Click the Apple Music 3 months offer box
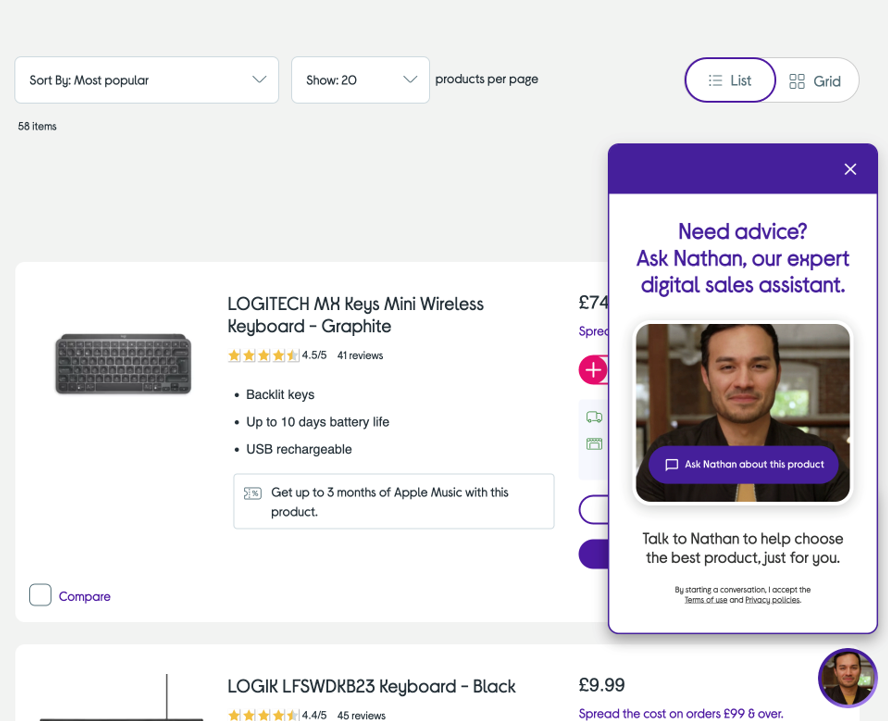Screen dimensions: 888x721 (x=394, y=501)
